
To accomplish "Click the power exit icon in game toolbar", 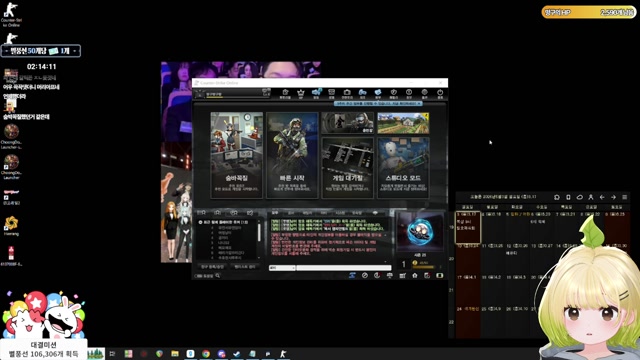I will tap(440, 93).
